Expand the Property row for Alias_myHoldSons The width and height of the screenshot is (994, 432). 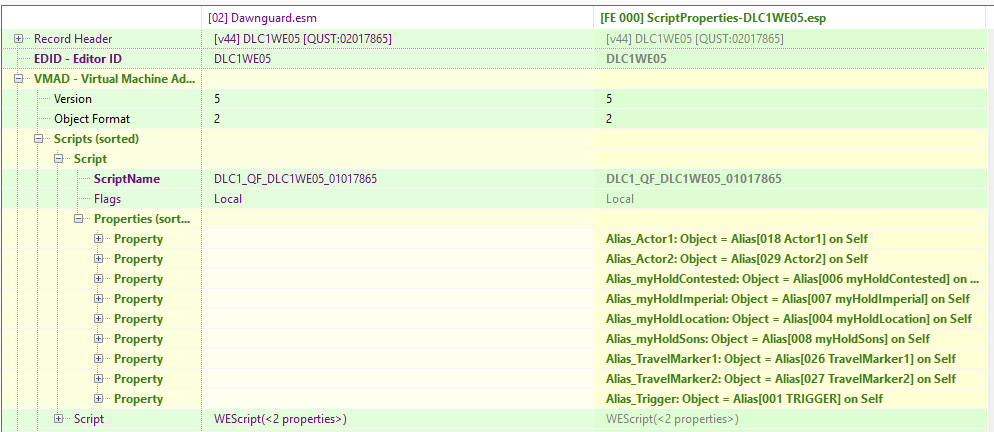click(99, 339)
